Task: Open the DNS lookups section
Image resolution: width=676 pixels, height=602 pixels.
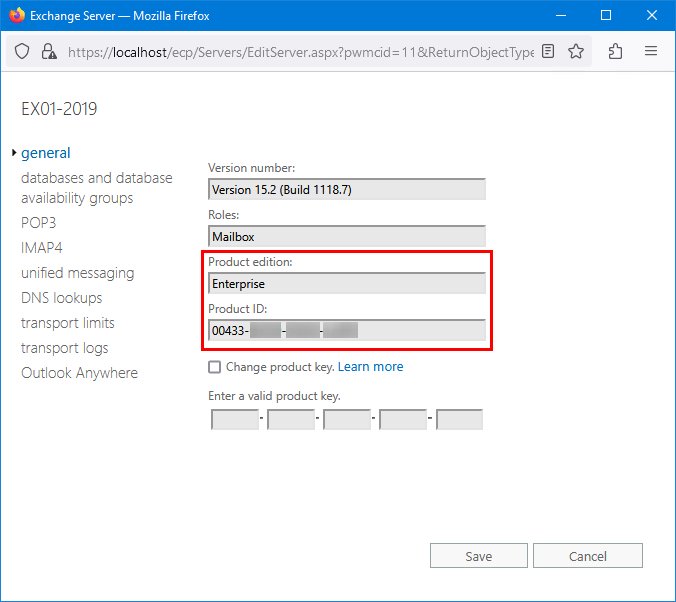Action: coord(62,298)
